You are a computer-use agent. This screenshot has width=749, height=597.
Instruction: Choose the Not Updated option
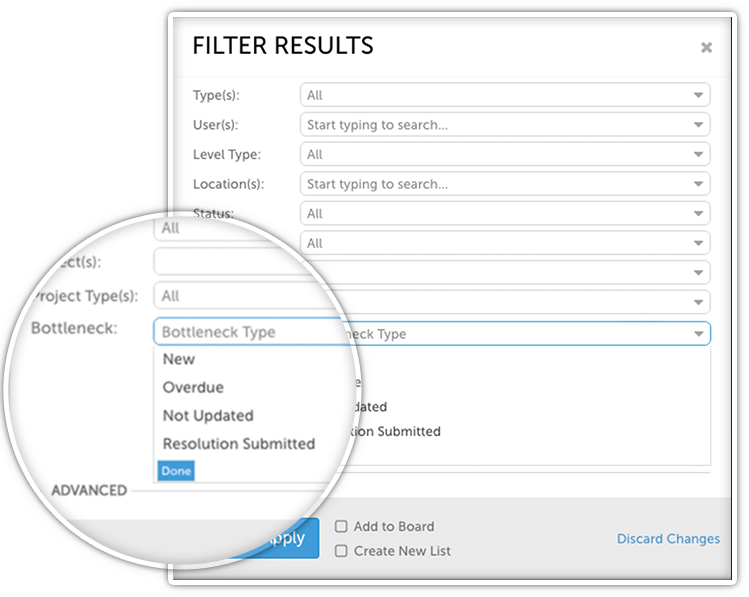coord(208,416)
